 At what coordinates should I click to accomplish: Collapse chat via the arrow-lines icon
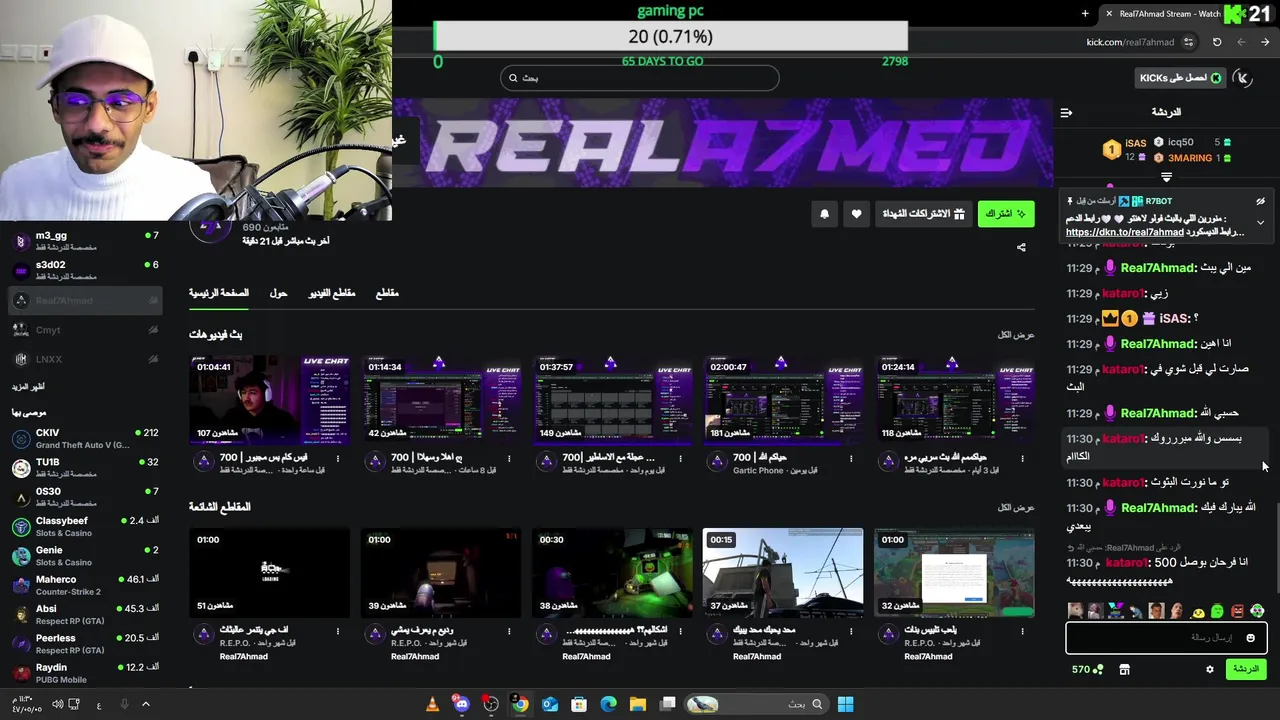click(x=1066, y=112)
